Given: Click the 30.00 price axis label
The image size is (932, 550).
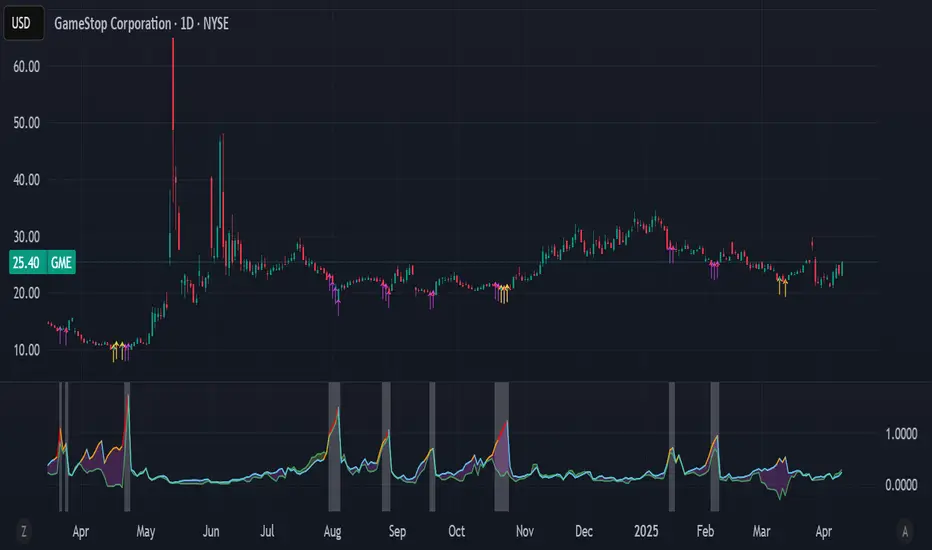Looking at the screenshot, I should click(27, 237).
